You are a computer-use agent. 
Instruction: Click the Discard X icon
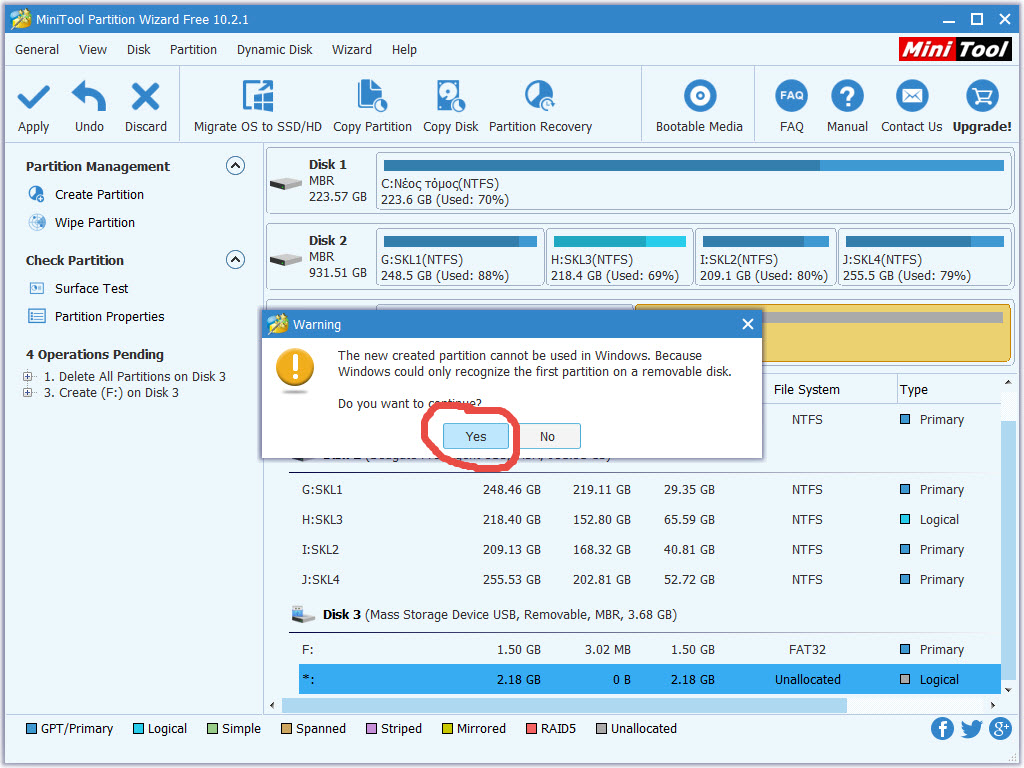point(146,98)
